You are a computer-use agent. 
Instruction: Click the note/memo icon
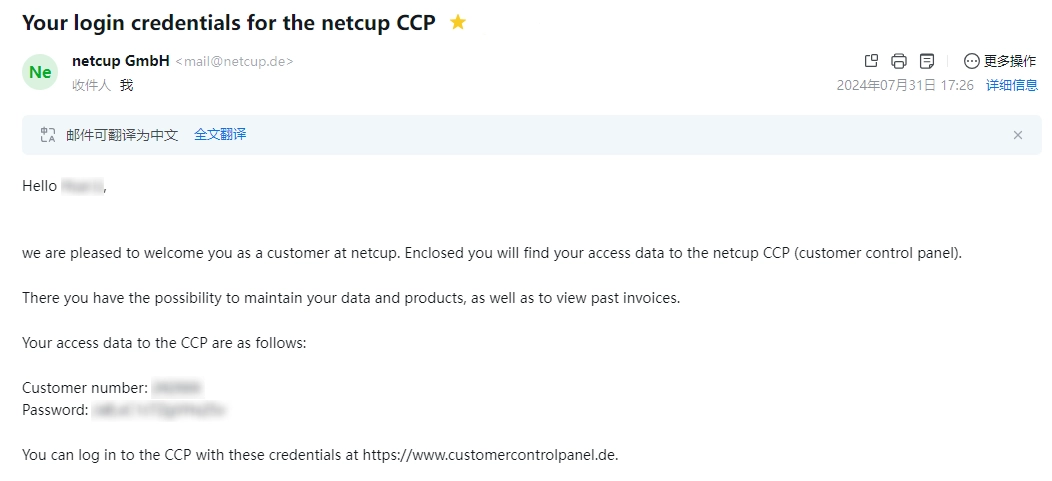[927, 61]
